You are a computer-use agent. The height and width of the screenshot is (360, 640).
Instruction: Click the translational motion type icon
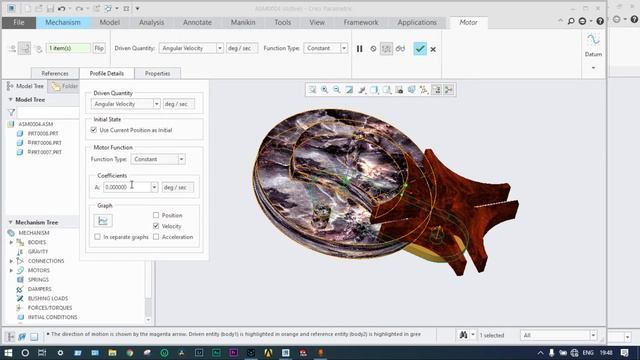pos(12,49)
